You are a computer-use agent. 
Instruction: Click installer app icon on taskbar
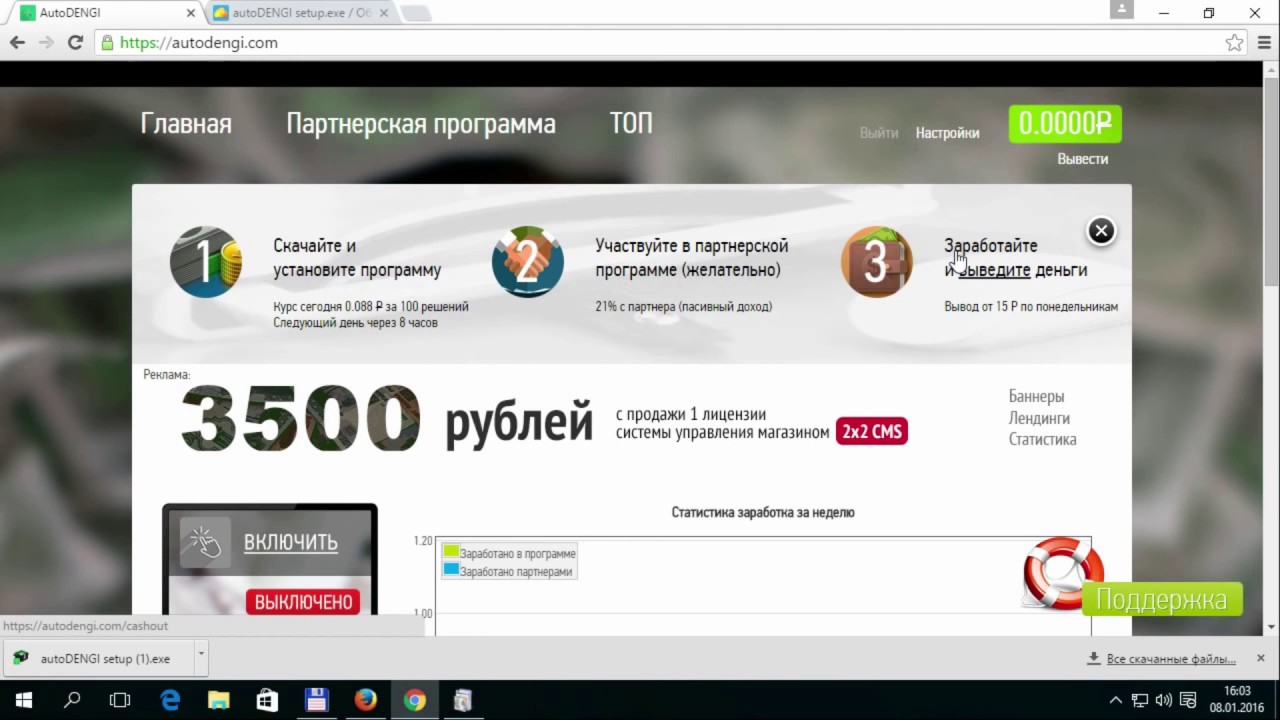coord(462,700)
